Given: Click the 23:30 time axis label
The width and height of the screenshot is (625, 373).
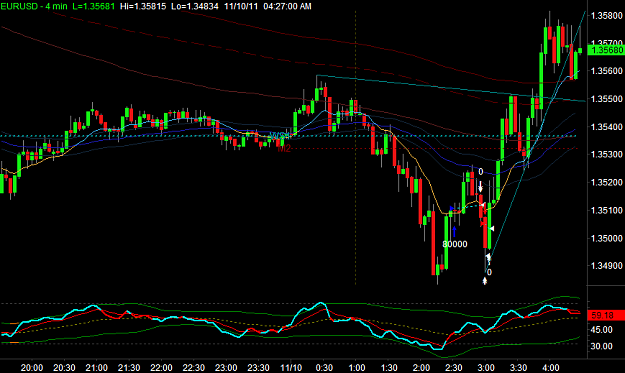Looking at the screenshot, I should (x=258, y=367).
